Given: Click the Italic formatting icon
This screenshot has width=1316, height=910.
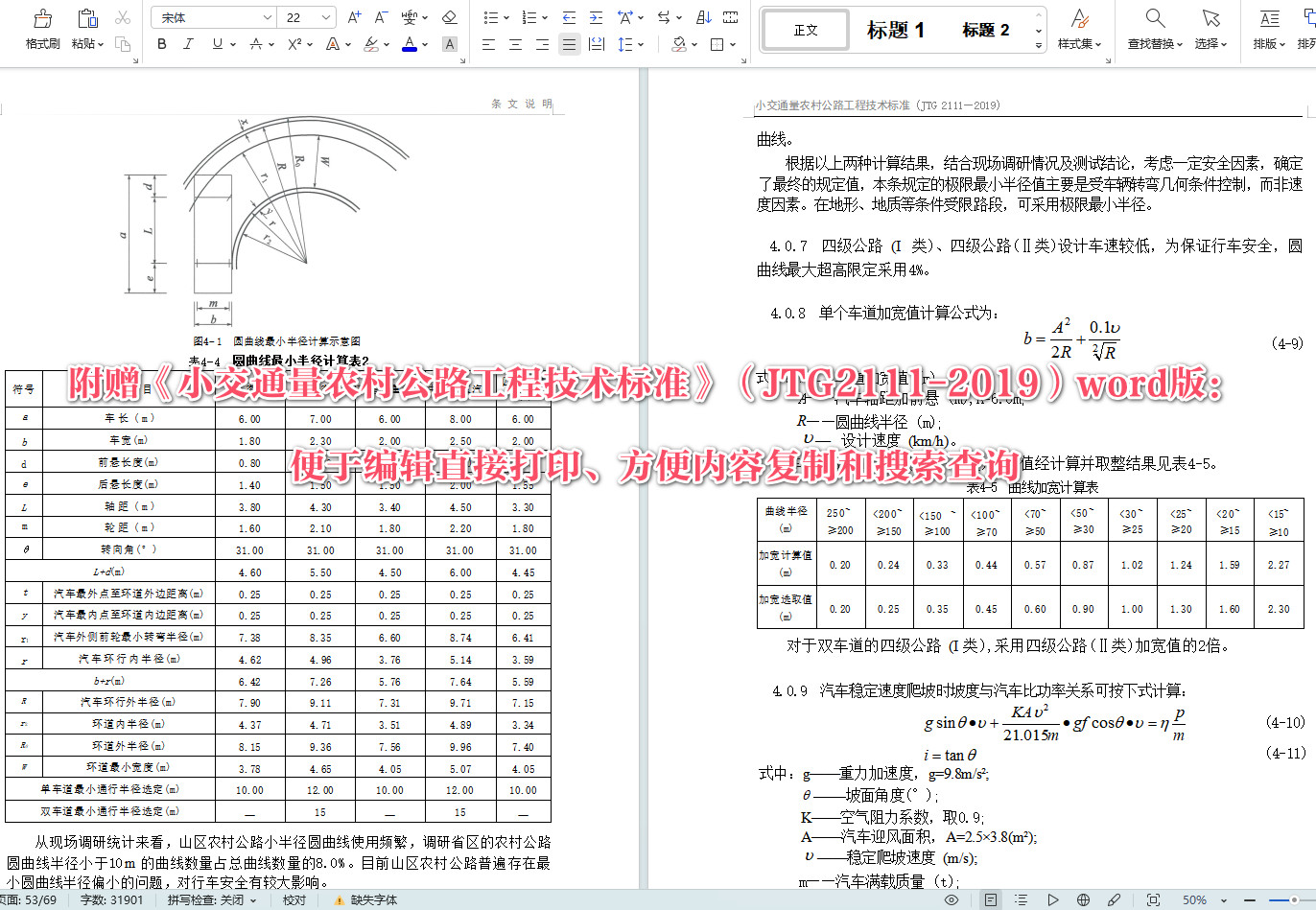Looking at the screenshot, I should point(188,43).
